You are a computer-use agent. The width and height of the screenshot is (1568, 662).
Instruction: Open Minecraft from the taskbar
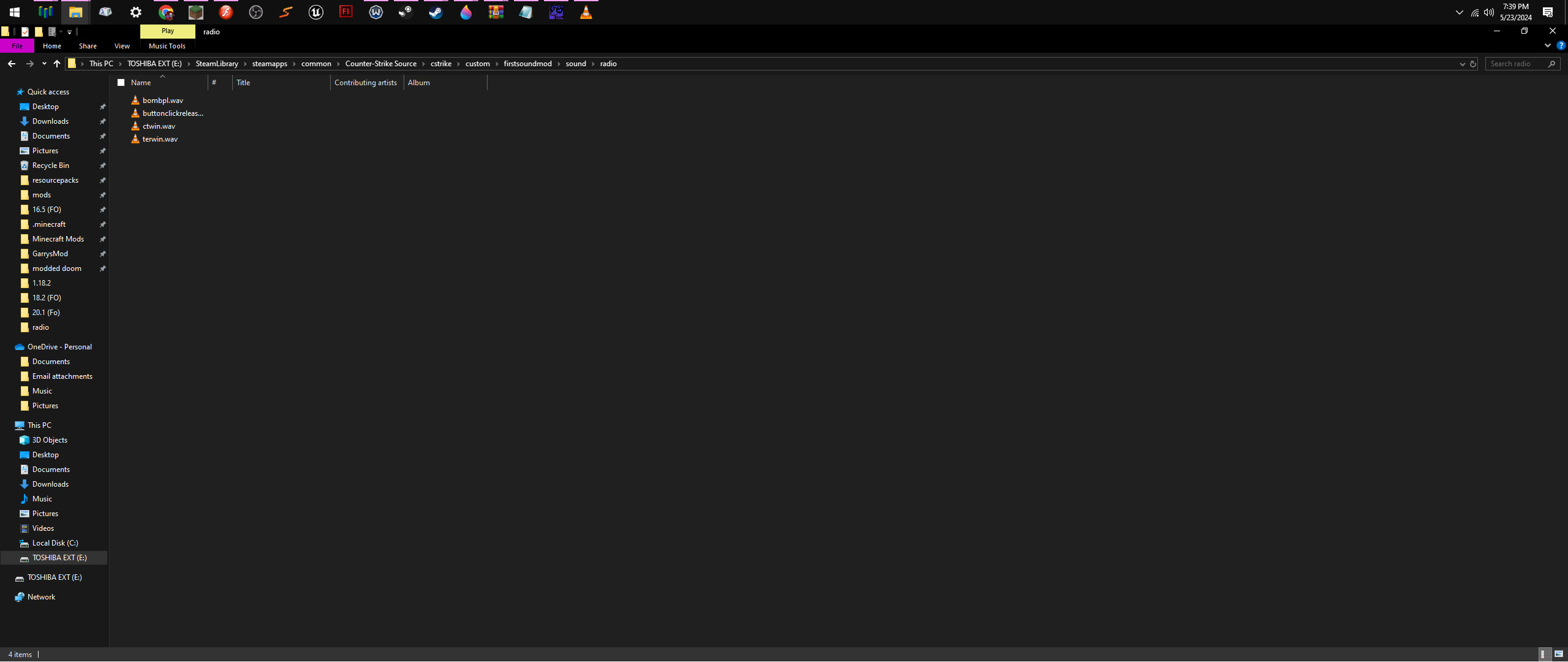click(195, 12)
